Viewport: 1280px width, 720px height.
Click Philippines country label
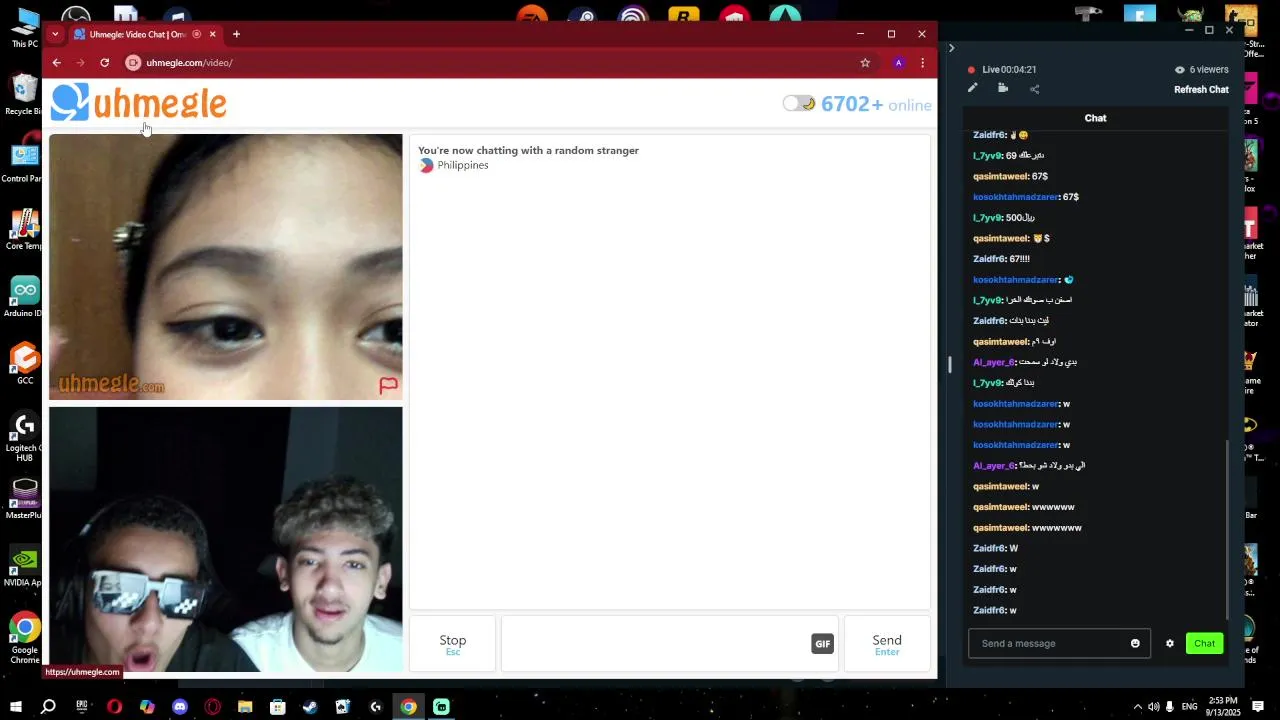(462, 165)
